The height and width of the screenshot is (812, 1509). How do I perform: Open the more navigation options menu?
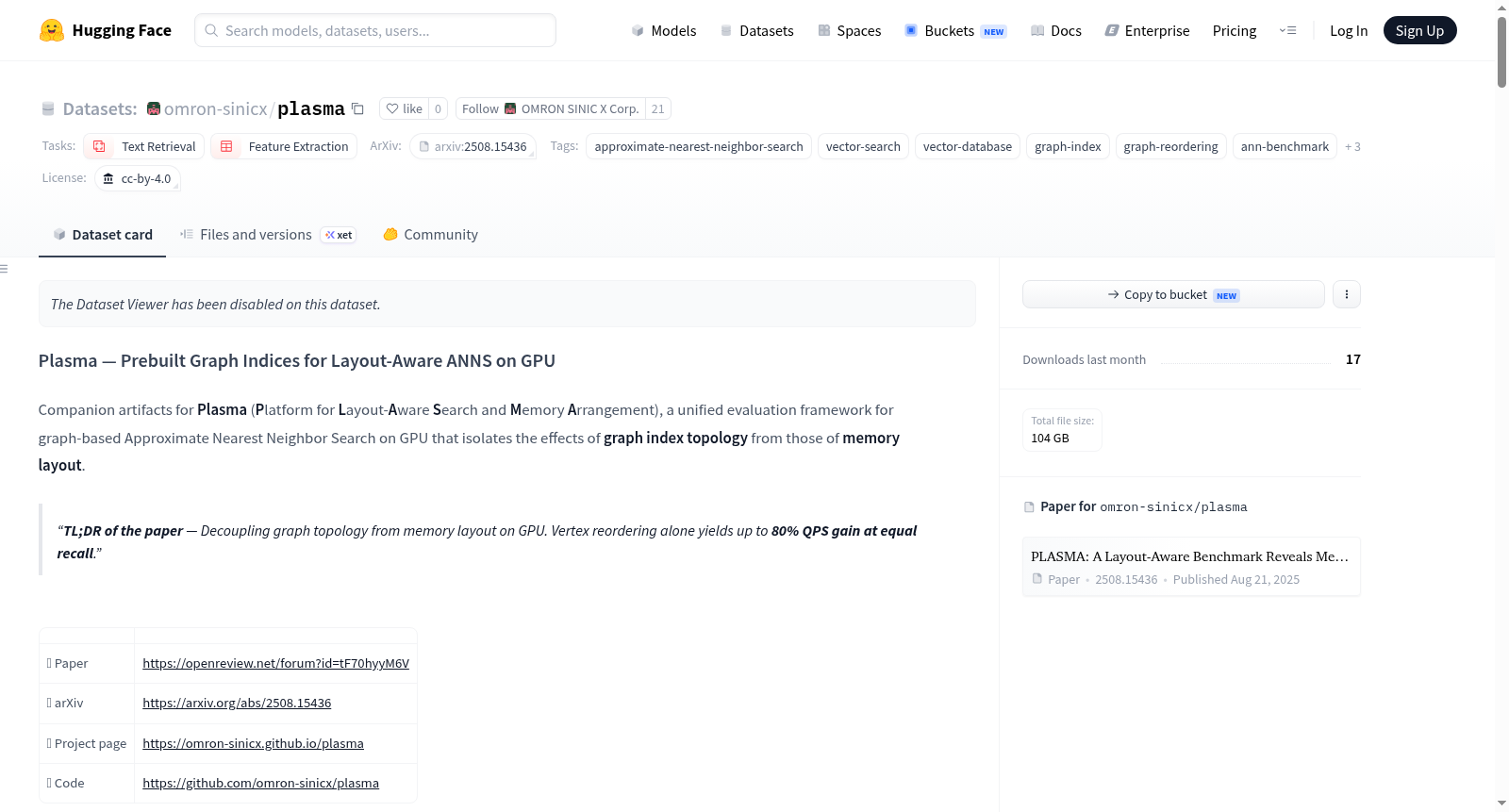click(1287, 30)
